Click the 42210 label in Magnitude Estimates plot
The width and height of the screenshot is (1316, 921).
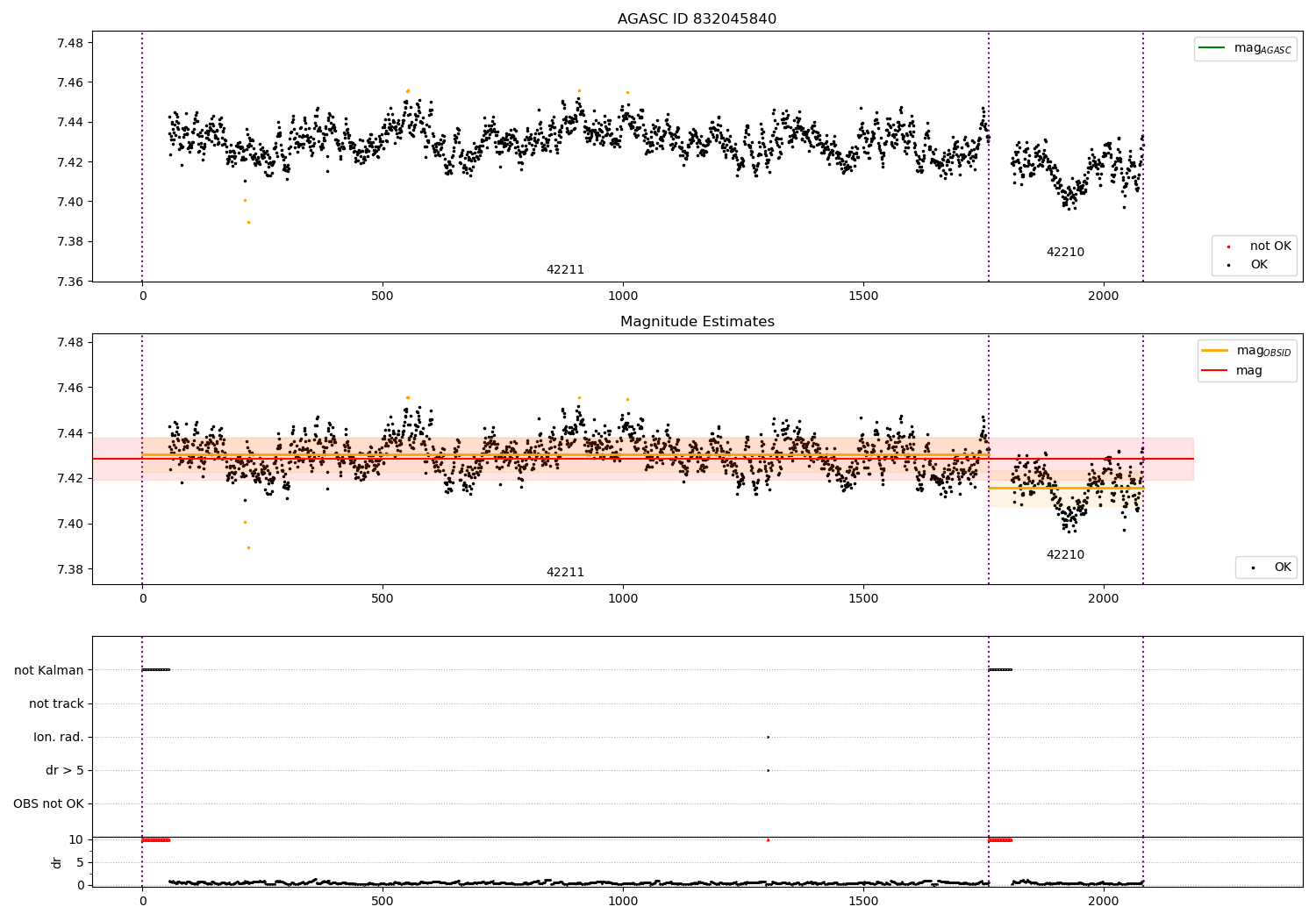click(1065, 555)
